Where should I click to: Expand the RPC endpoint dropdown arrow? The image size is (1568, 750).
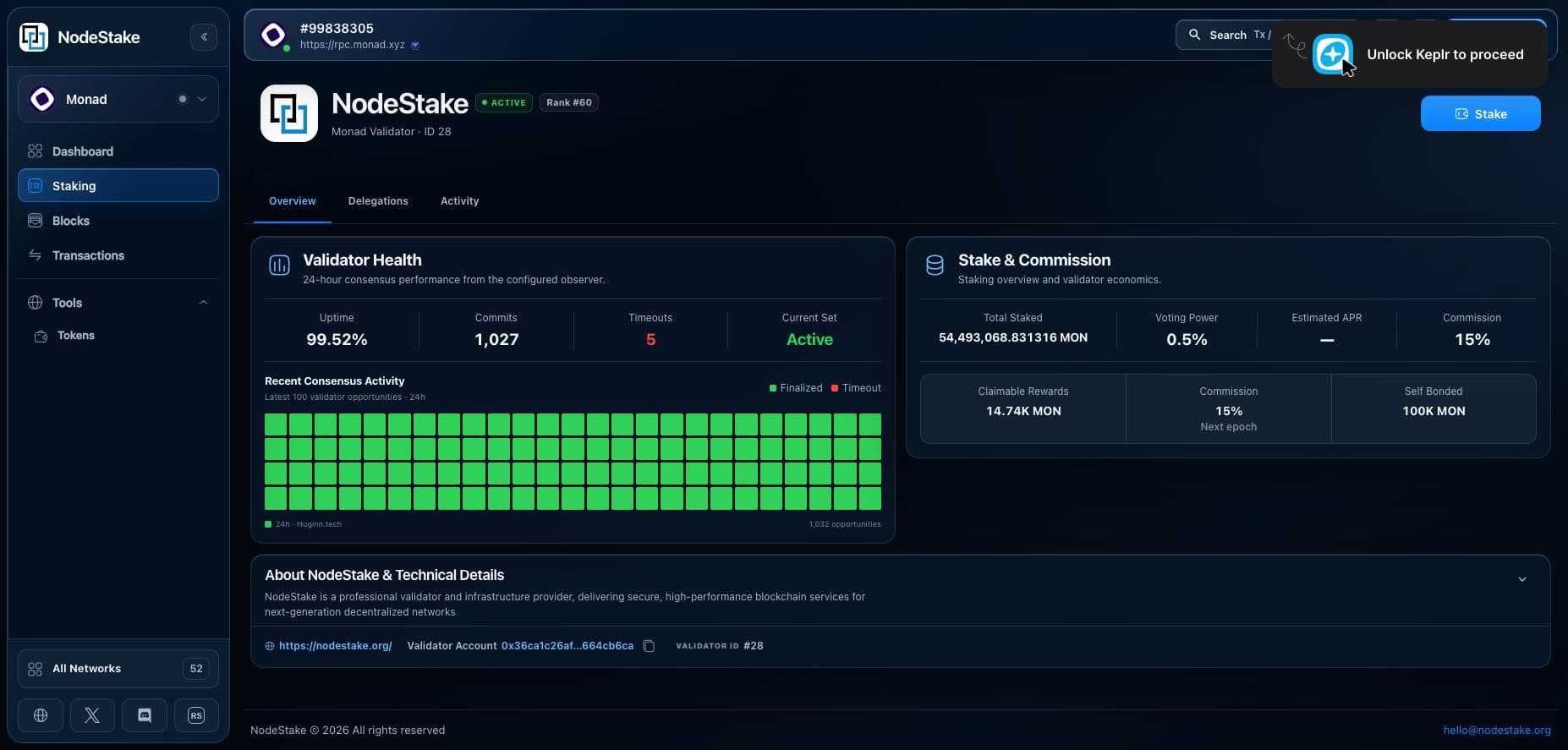point(415,46)
